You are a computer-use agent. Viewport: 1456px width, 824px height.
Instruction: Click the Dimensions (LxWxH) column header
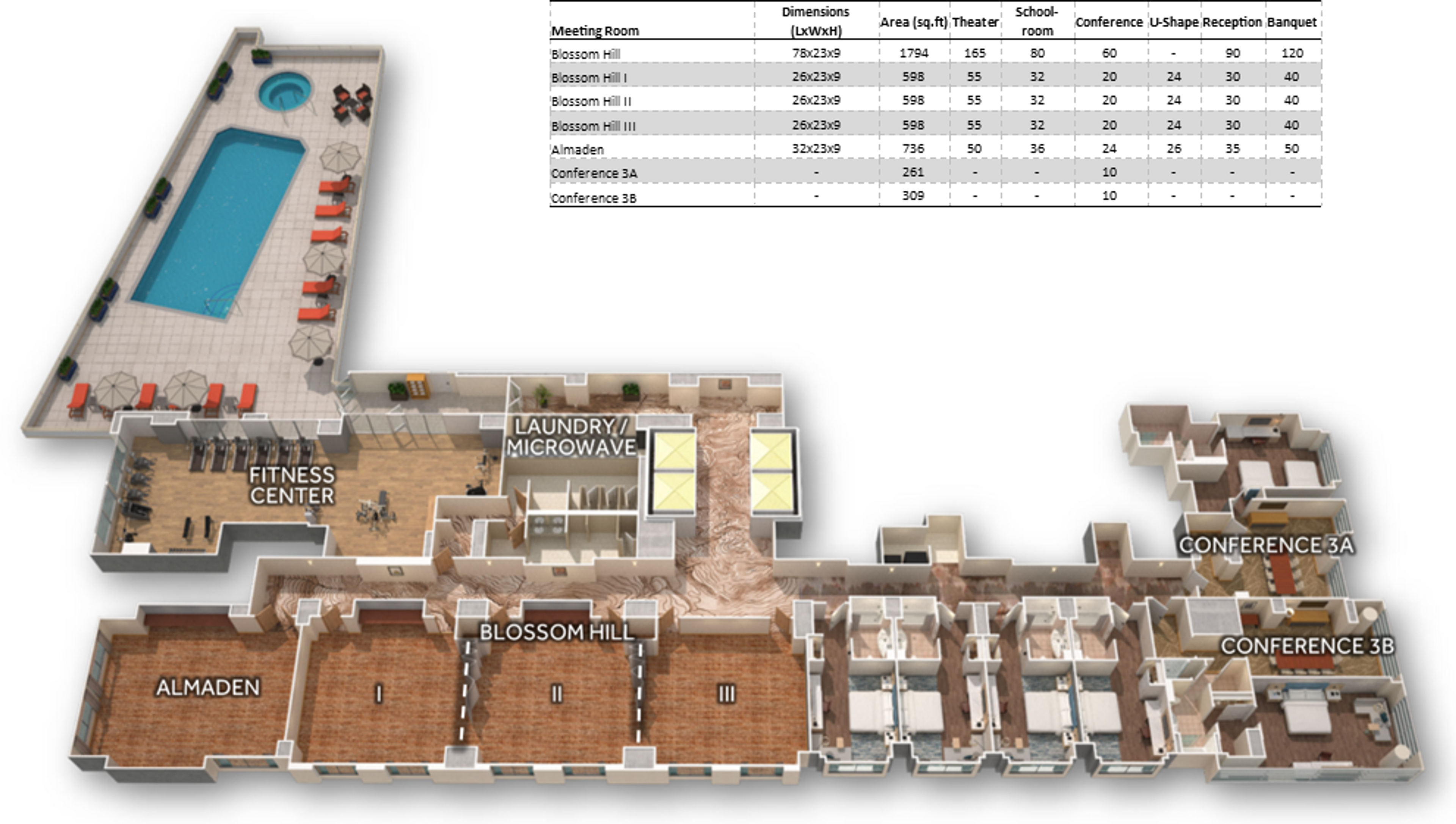[x=816, y=21]
